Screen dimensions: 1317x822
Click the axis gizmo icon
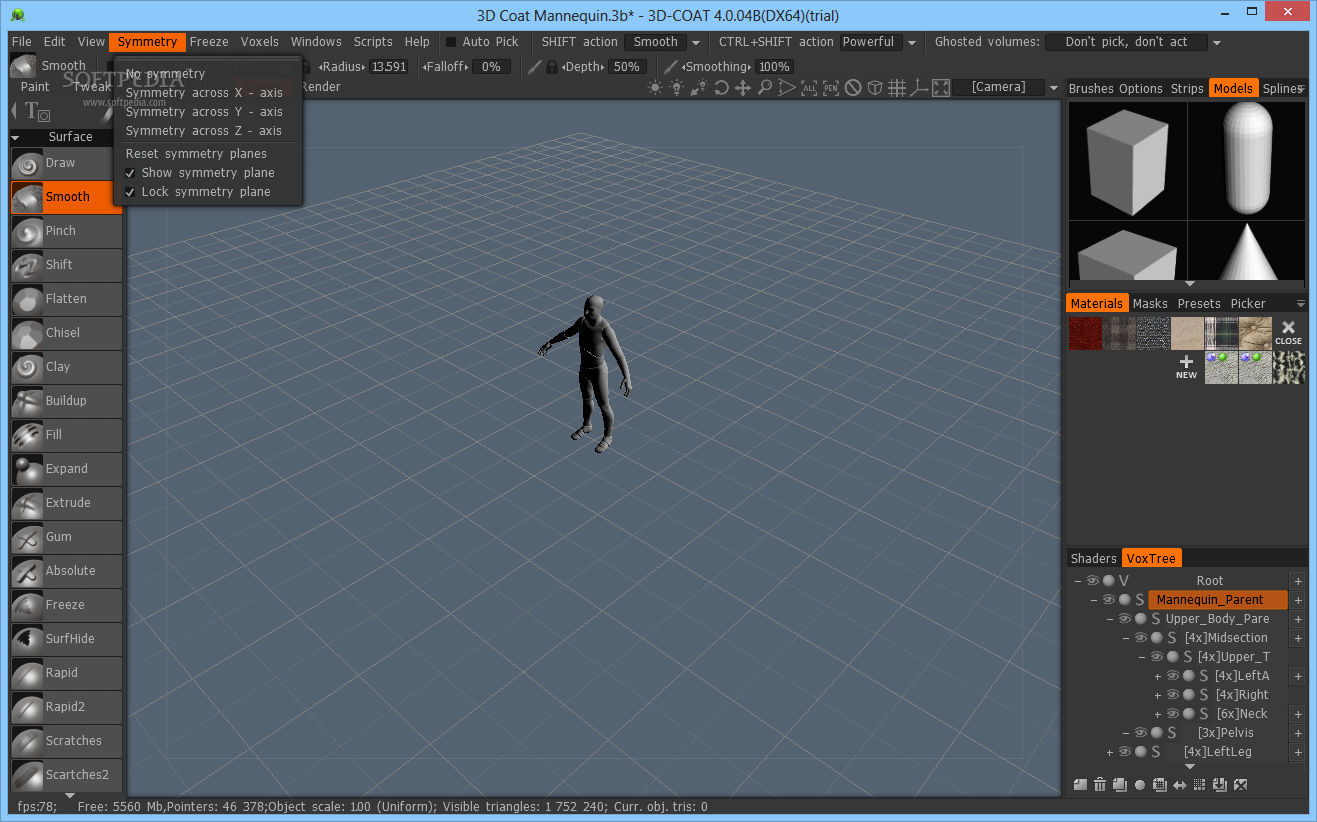tap(919, 88)
